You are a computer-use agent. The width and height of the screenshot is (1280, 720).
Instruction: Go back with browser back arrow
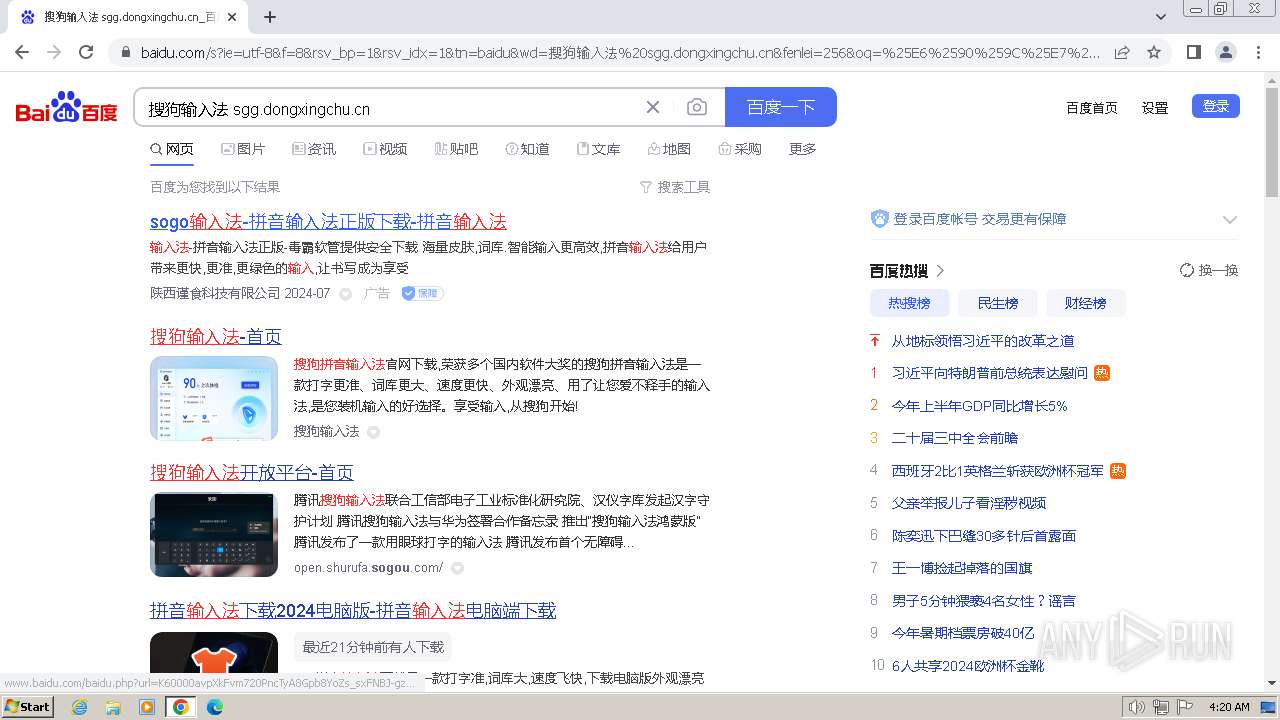(x=21, y=52)
